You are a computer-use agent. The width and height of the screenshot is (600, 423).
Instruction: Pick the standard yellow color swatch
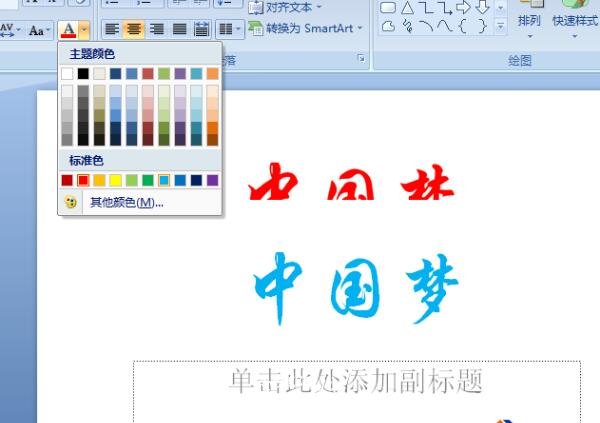point(116,180)
